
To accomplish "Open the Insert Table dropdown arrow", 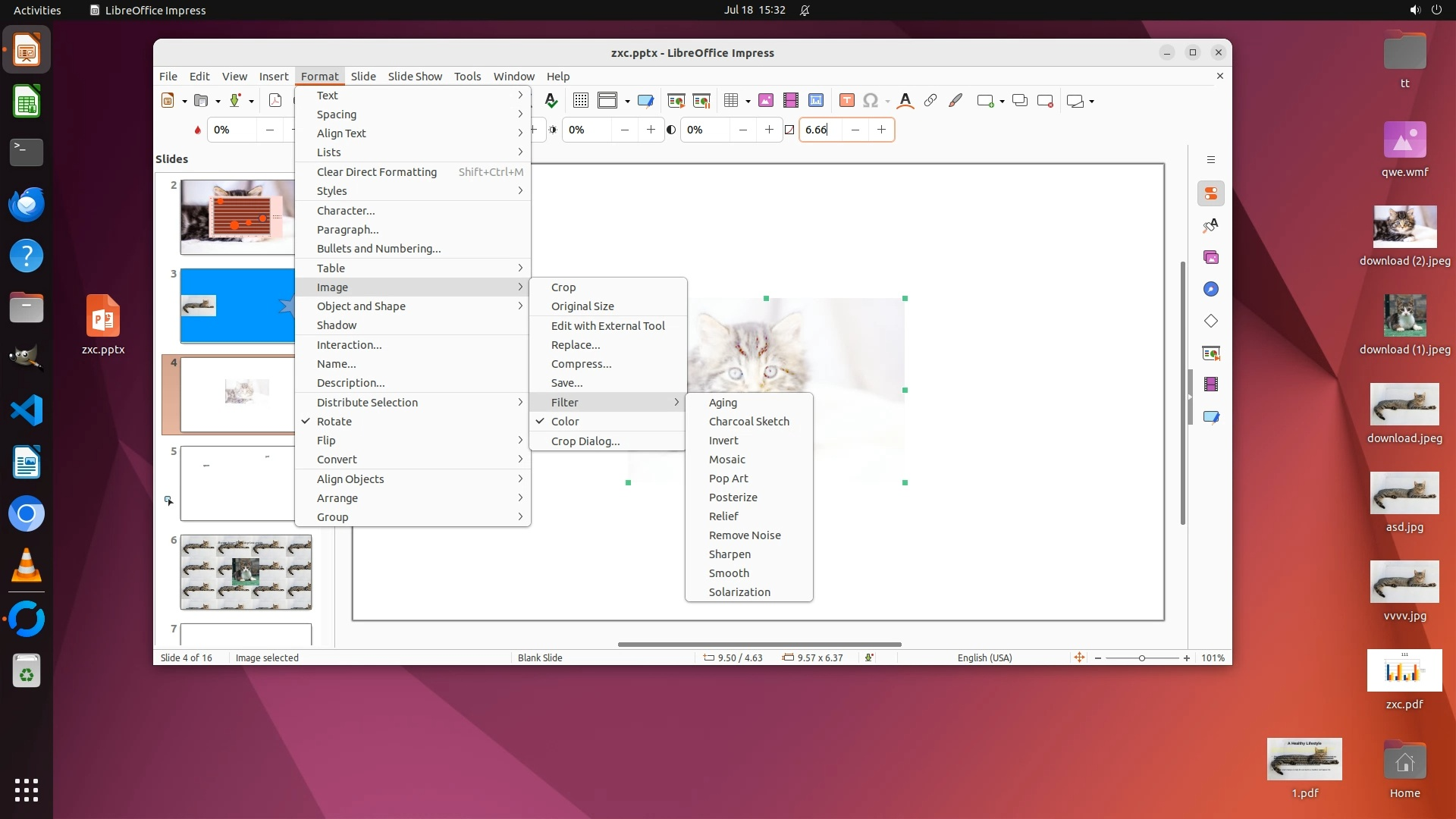I will (x=748, y=102).
